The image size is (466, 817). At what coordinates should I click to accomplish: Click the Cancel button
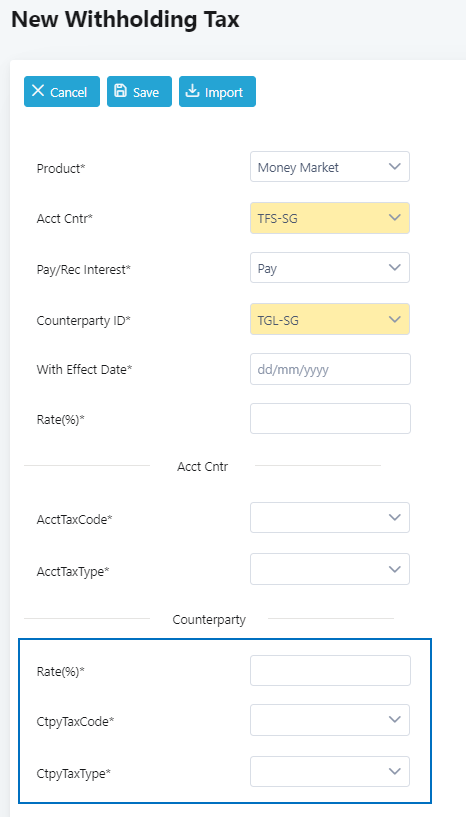click(62, 92)
